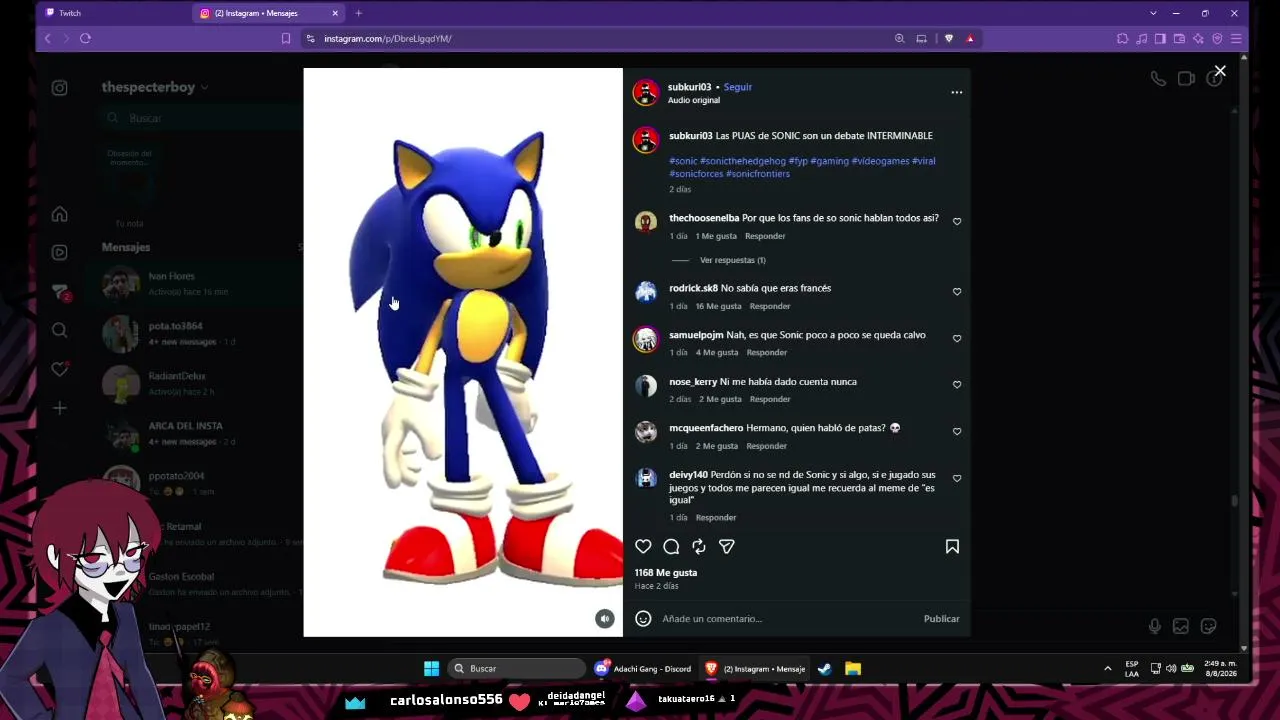Open notifications heart in Instagram sidebar
Image resolution: width=1280 pixels, height=720 pixels.
tap(60, 369)
